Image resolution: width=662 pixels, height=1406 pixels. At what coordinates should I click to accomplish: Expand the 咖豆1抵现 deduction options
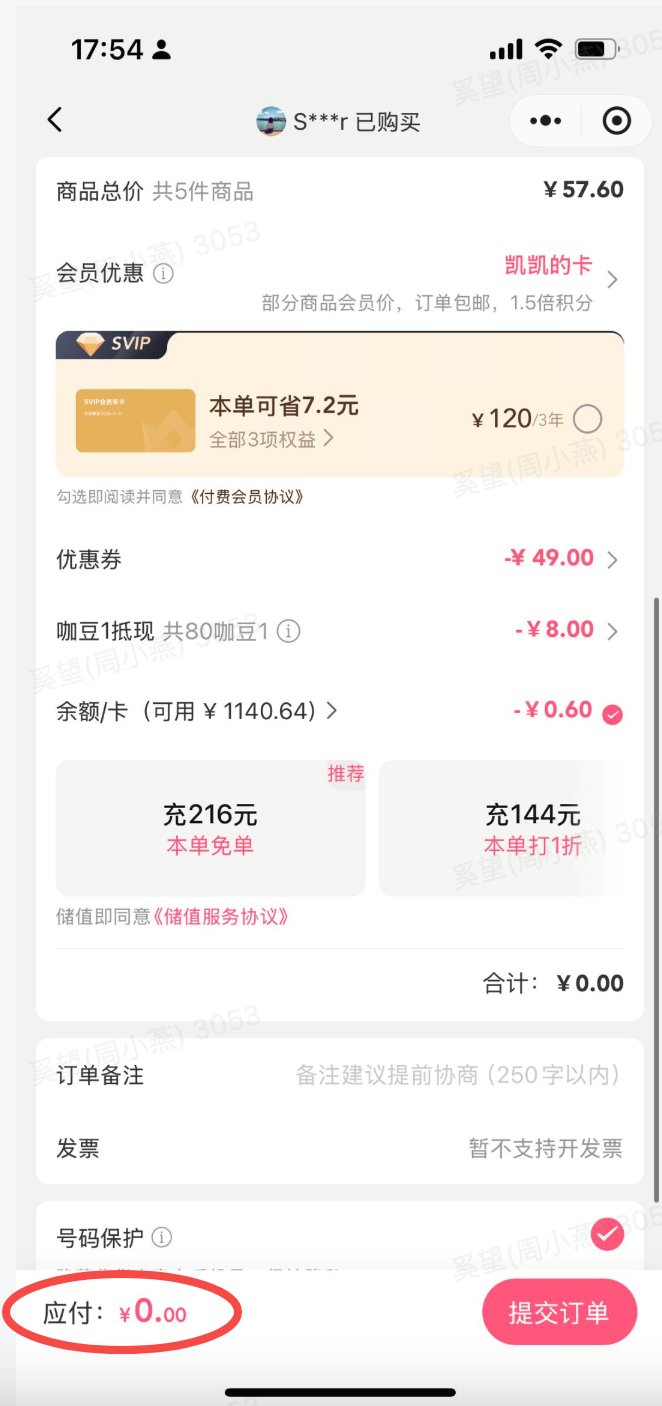(612, 631)
